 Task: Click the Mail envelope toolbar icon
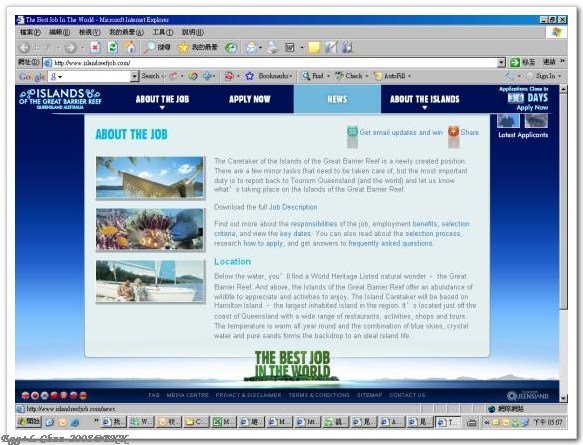pyautogui.click(x=252, y=48)
